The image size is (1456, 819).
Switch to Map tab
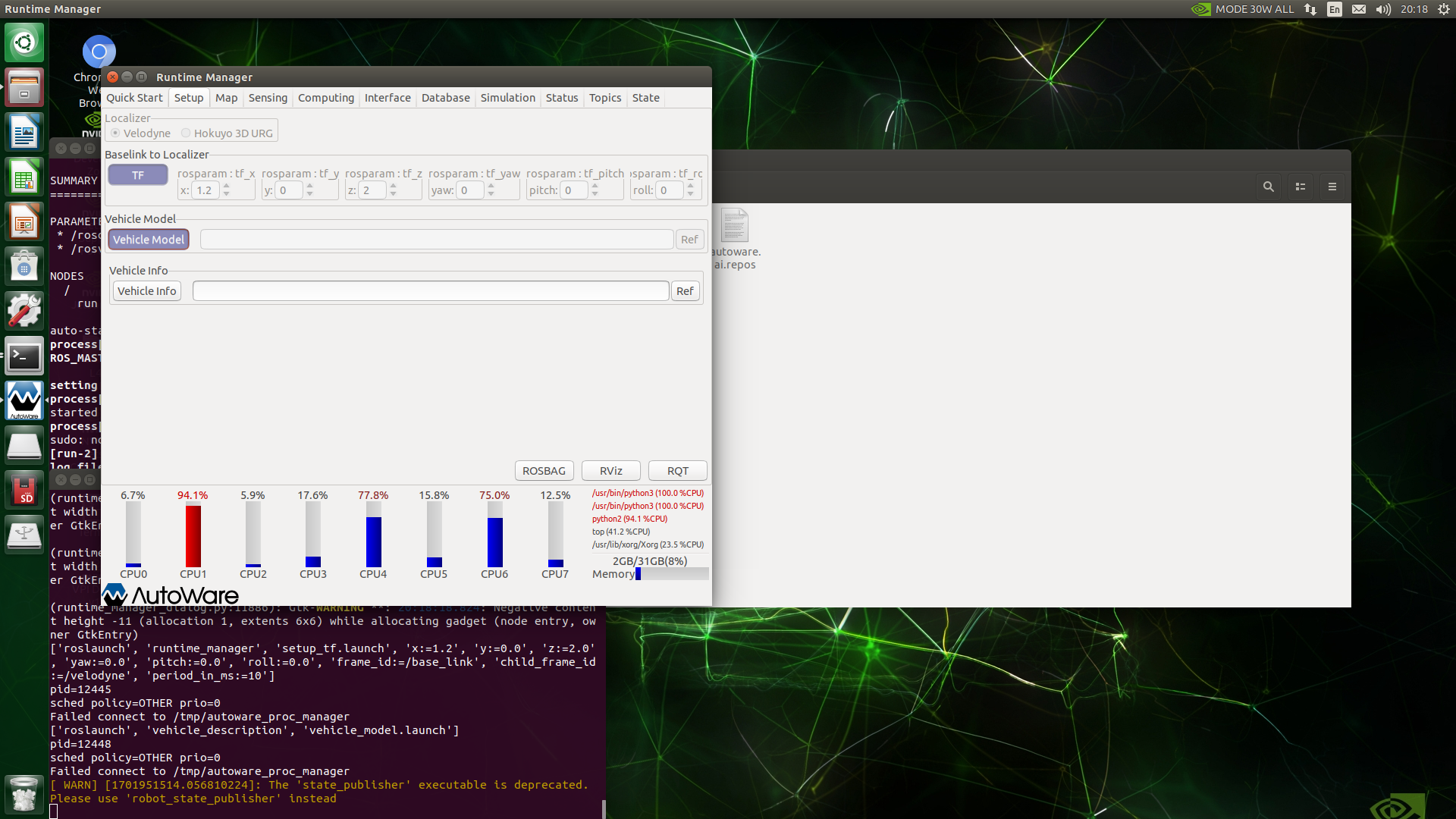click(x=226, y=98)
